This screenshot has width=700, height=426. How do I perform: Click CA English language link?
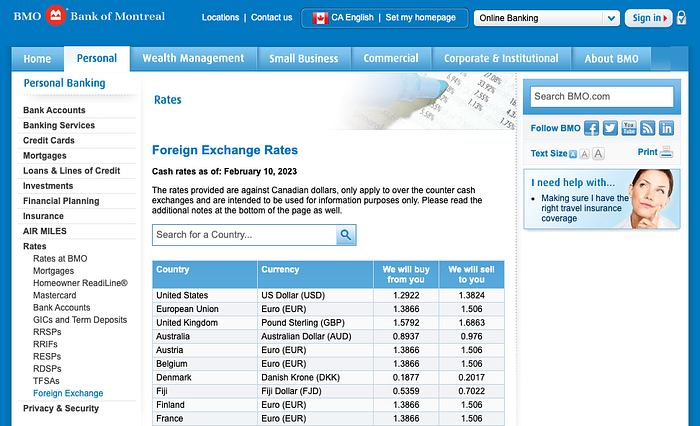pos(352,17)
